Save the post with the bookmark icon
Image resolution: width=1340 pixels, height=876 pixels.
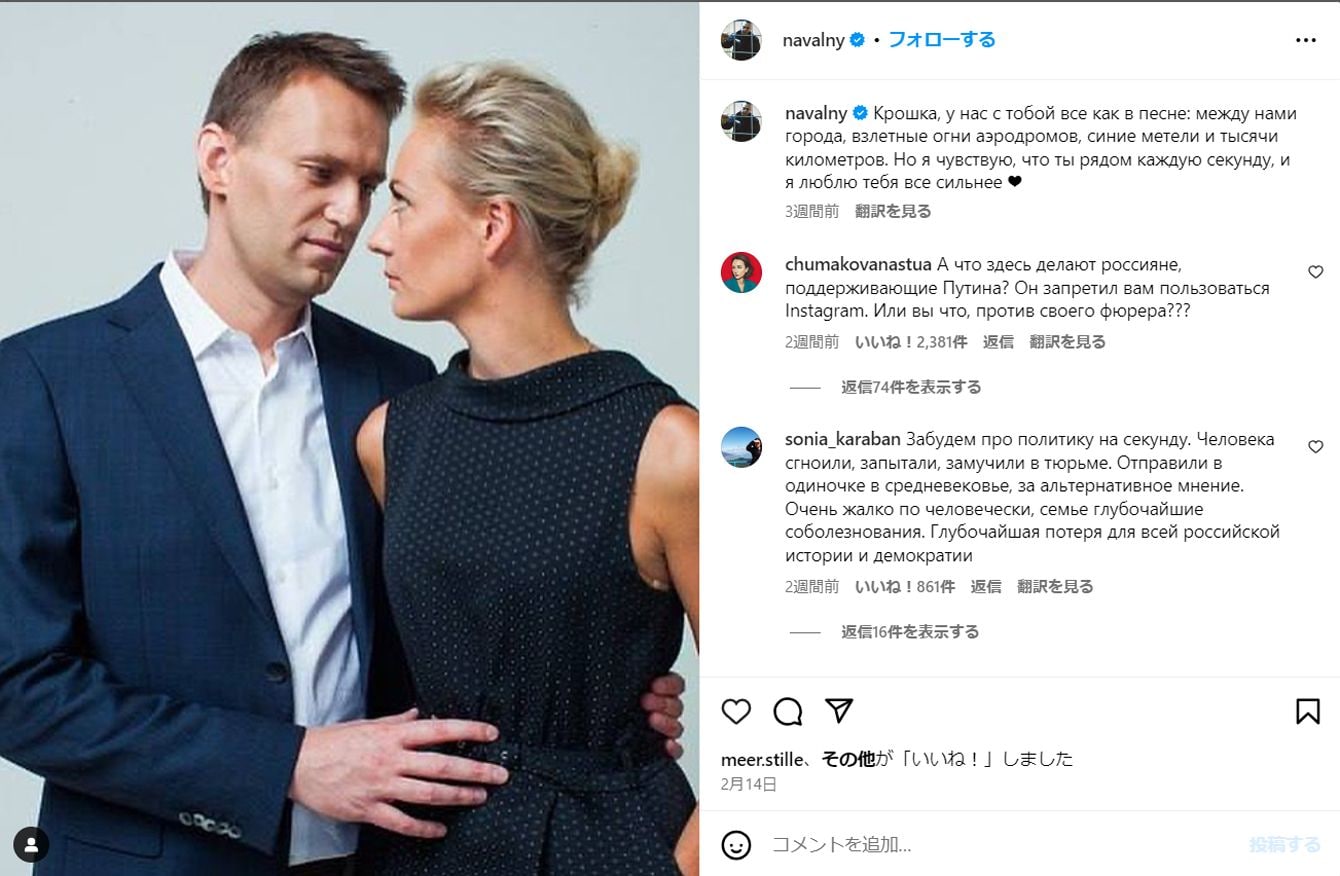coord(1307,711)
